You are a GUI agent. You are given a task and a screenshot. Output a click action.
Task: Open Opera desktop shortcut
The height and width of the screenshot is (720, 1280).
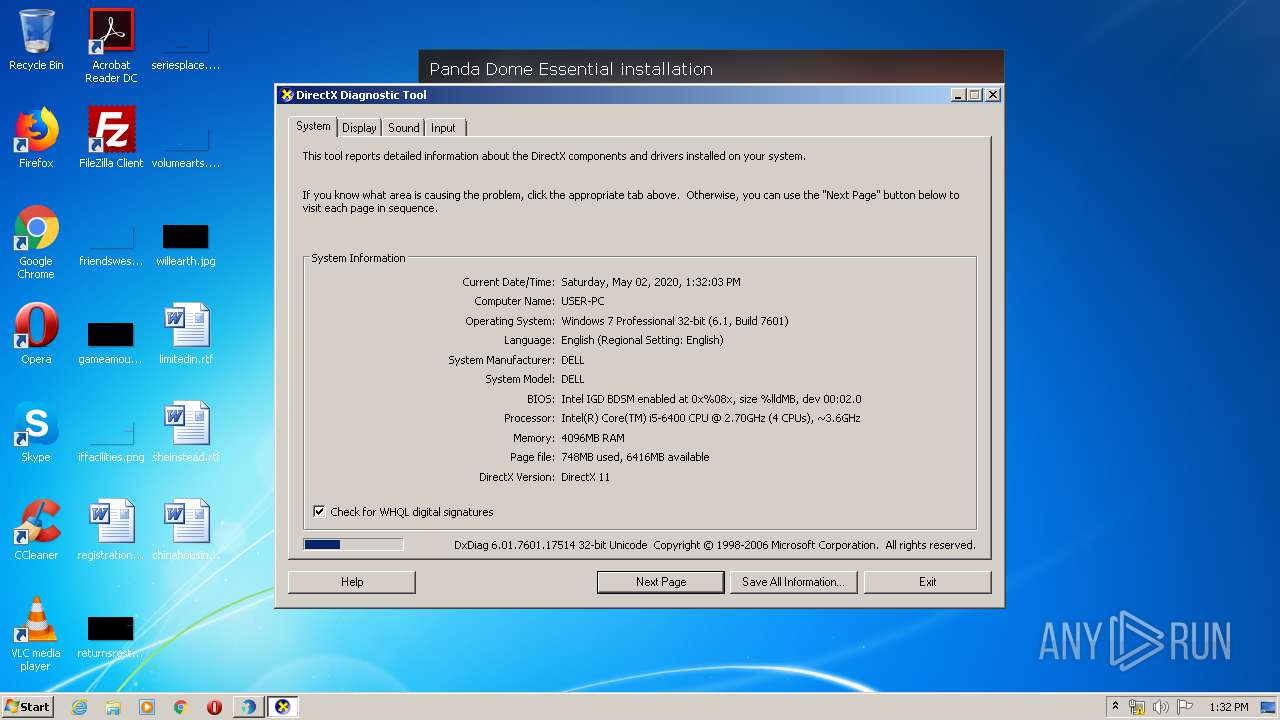click(x=36, y=334)
